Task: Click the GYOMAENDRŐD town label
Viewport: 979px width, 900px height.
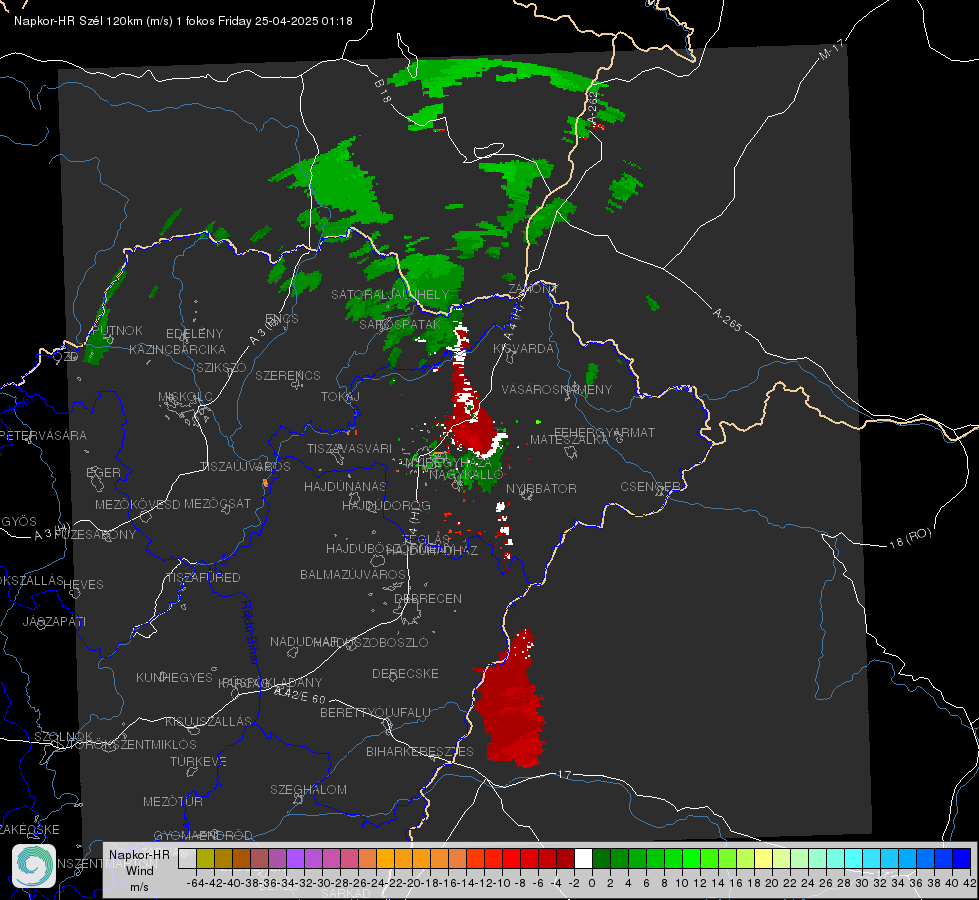Action: click(x=203, y=835)
